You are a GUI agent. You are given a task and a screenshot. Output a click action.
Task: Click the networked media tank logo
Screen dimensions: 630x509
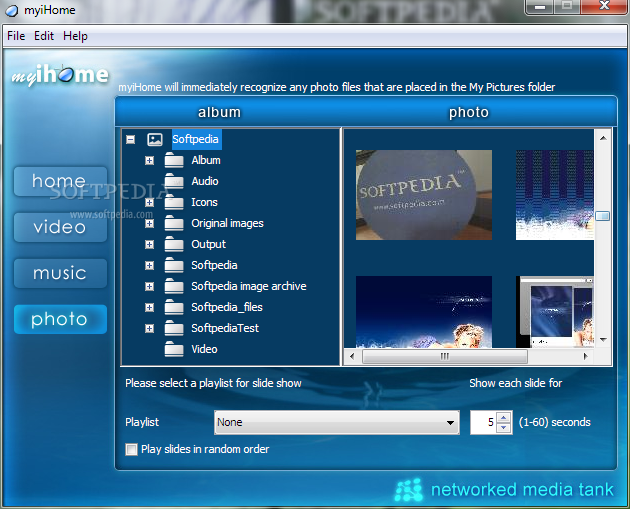tap(504, 490)
